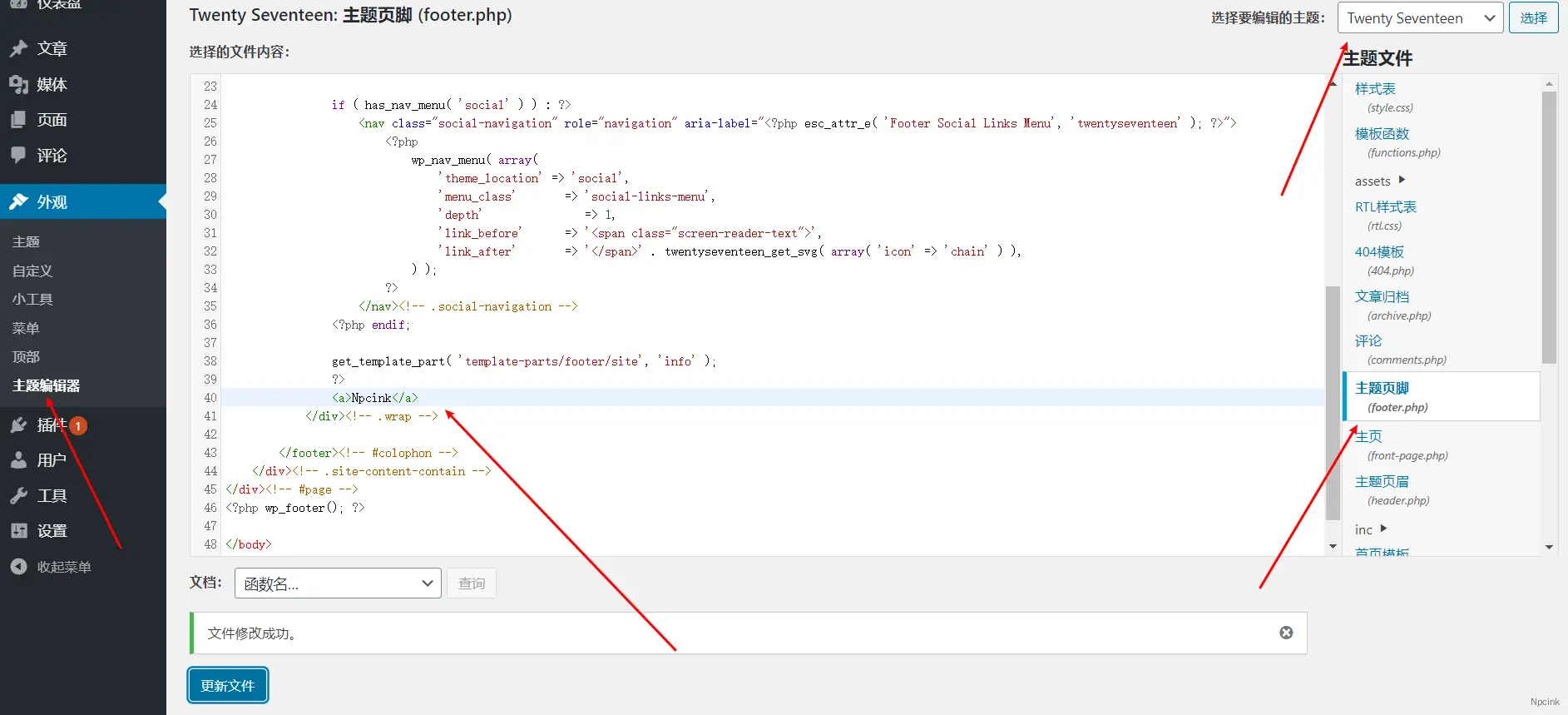Image resolution: width=1568 pixels, height=715 pixels.
Task: Collapse the admin menu with arrow icon
Action: pos(18,567)
